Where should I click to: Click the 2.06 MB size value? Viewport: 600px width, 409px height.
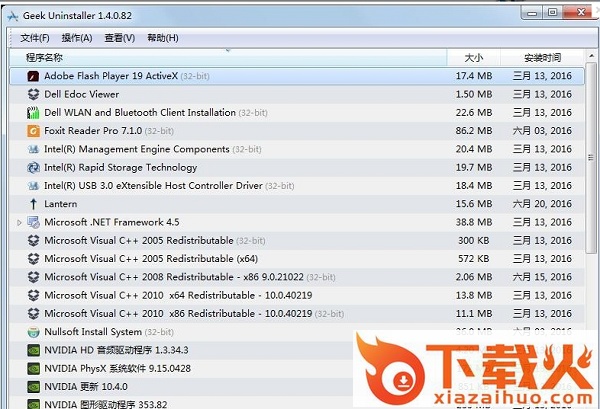pos(474,277)
